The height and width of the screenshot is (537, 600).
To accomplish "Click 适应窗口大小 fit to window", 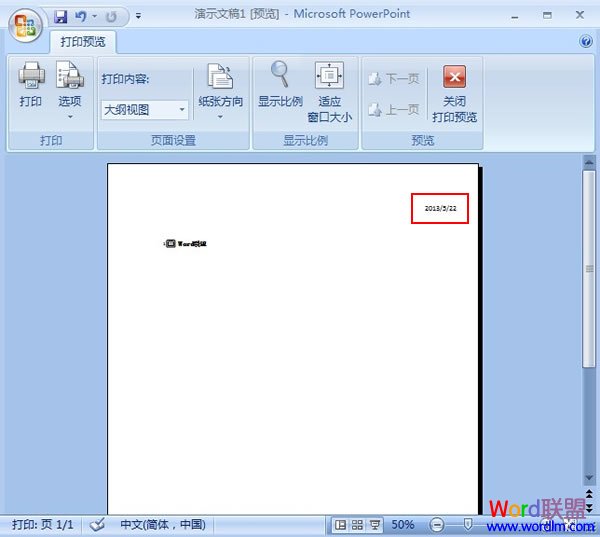I will 329,92.
